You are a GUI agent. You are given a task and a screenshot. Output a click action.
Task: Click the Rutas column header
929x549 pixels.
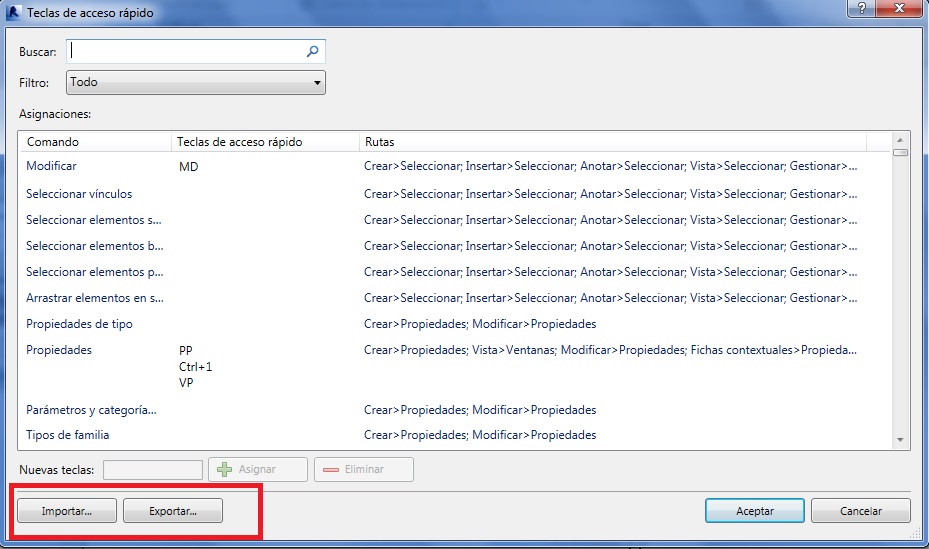click(x=610, y=142)
